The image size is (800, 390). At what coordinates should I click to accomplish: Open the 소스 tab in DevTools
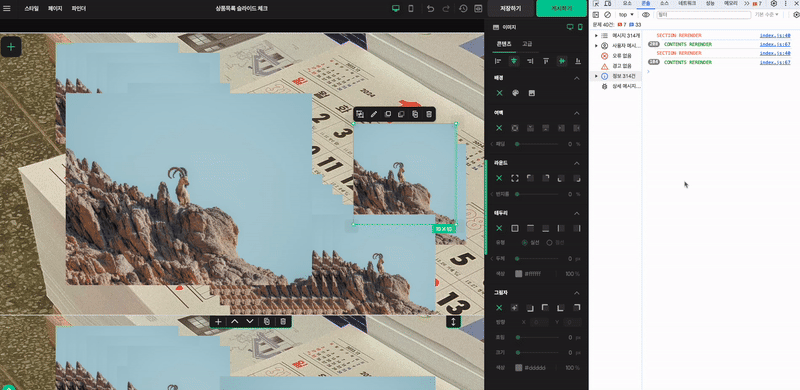[x=664, y=3]
